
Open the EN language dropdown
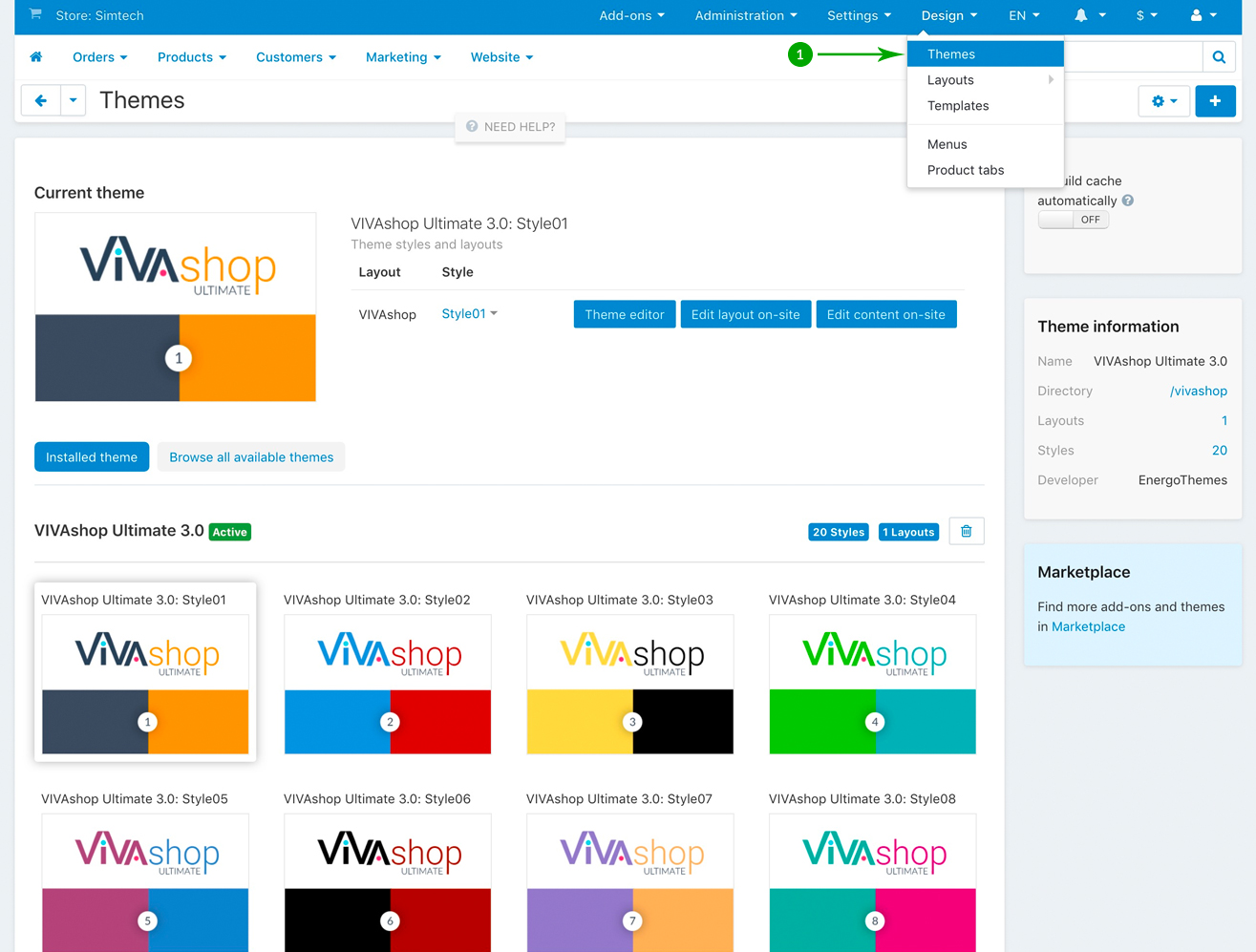[x=1024, y=15]
